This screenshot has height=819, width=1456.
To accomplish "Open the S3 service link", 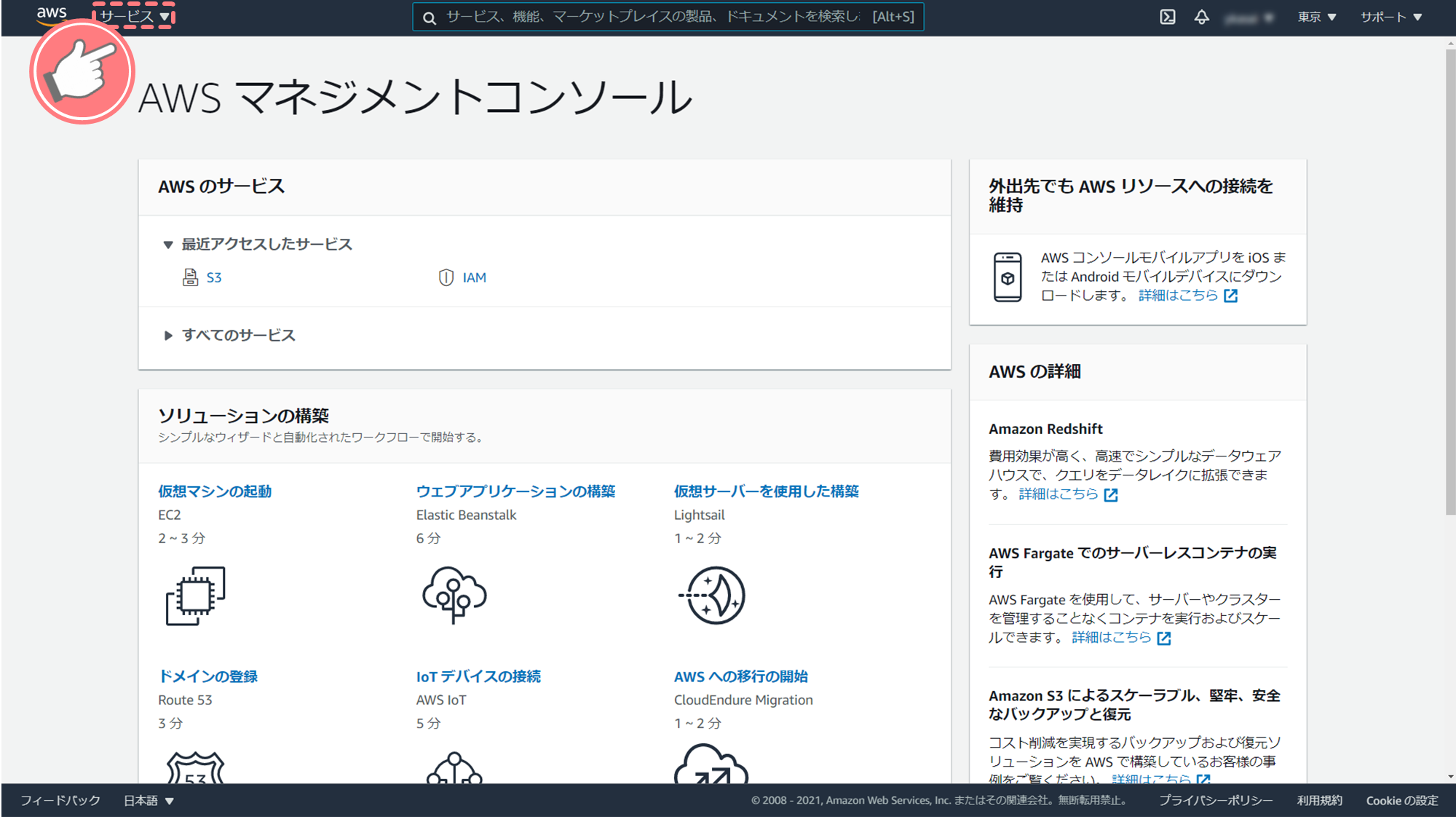I will 214,277.
